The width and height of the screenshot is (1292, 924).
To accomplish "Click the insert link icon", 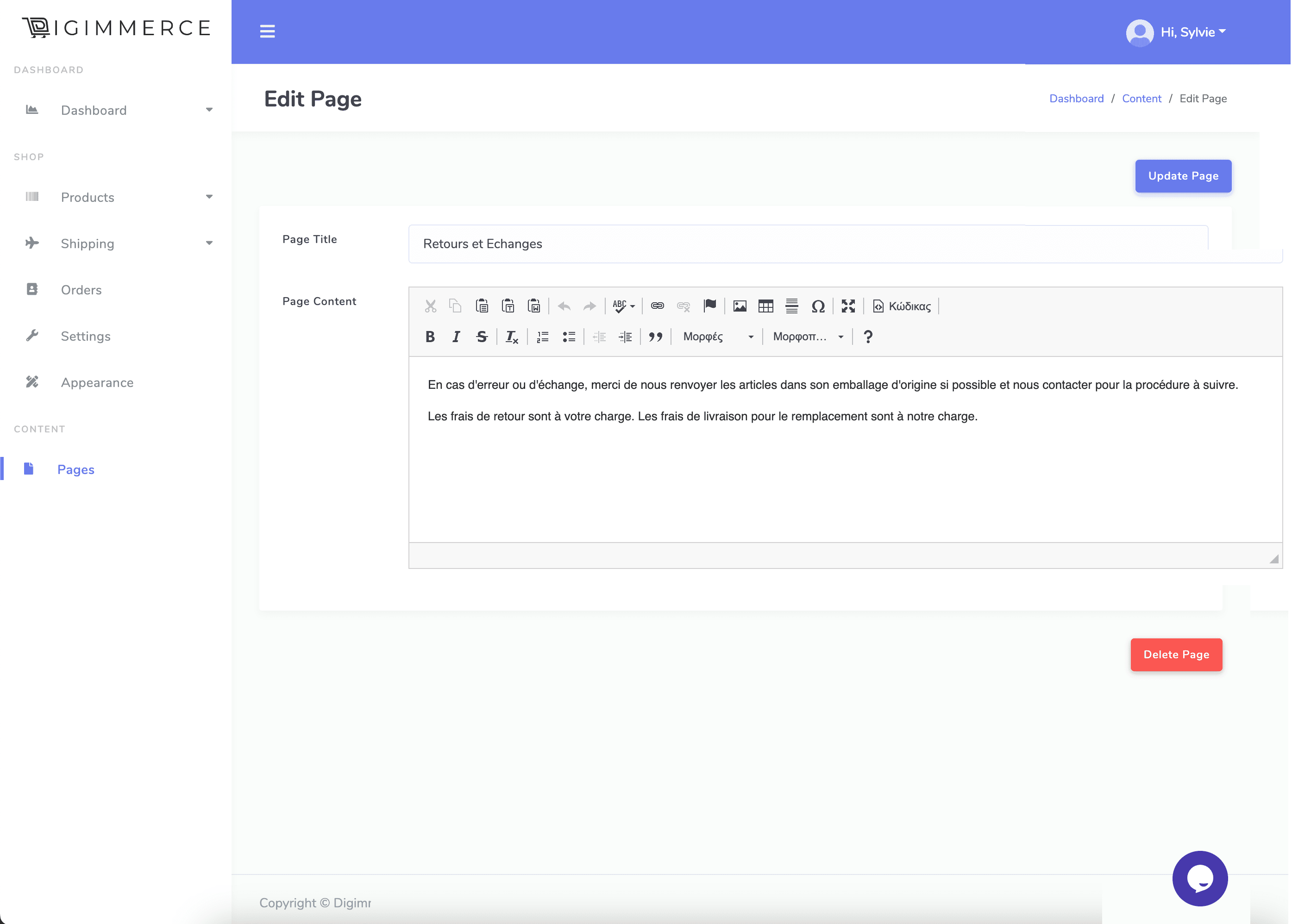I will pos(658,306).
